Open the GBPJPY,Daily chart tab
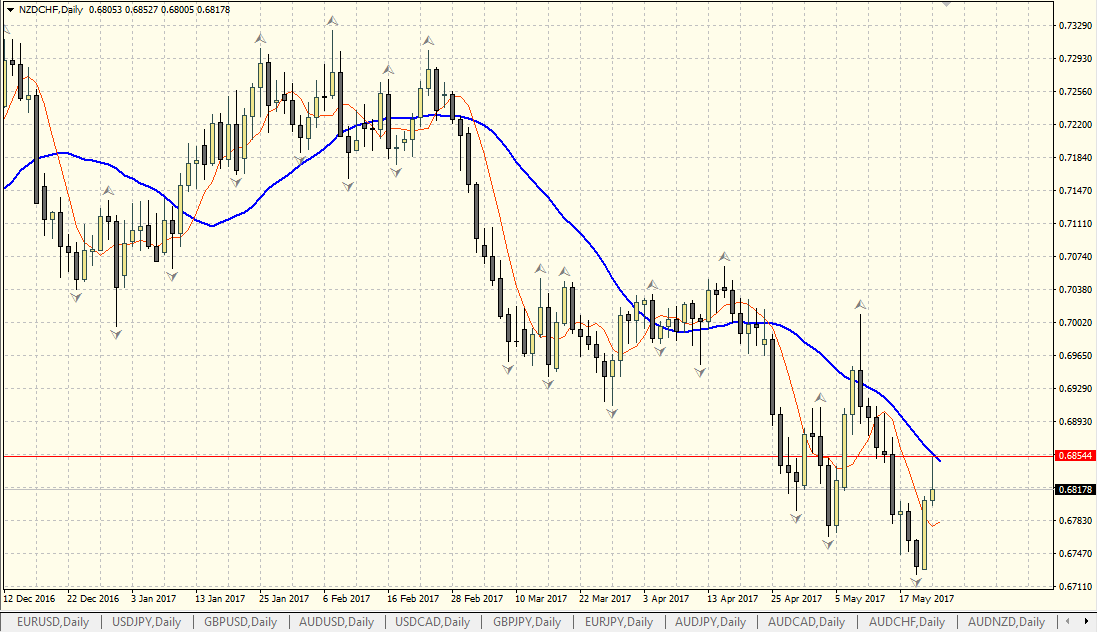The height and width of the screenshot is (632, 1097). 527,622
